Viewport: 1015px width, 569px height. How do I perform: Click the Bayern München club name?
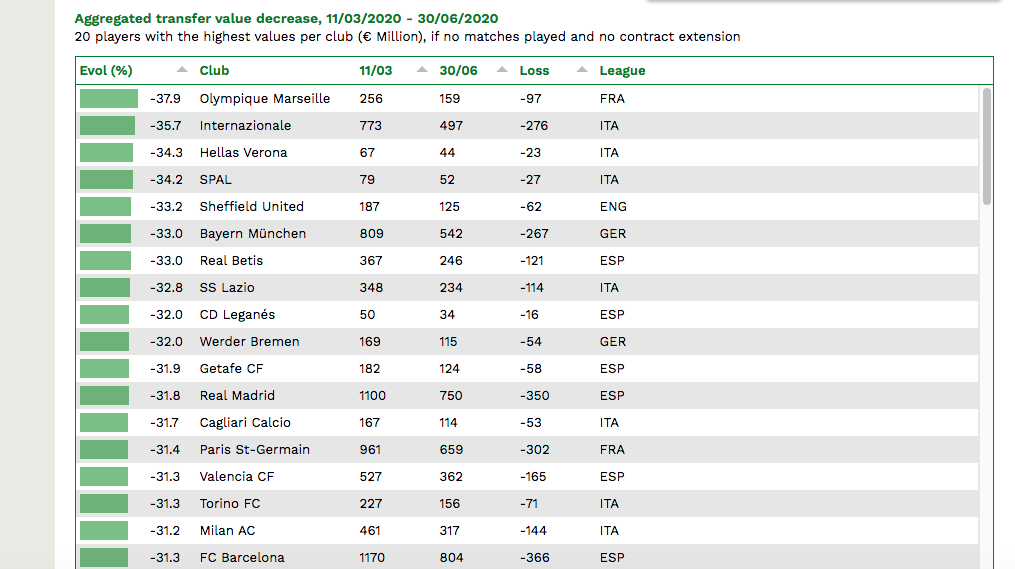tap(252, 234)
